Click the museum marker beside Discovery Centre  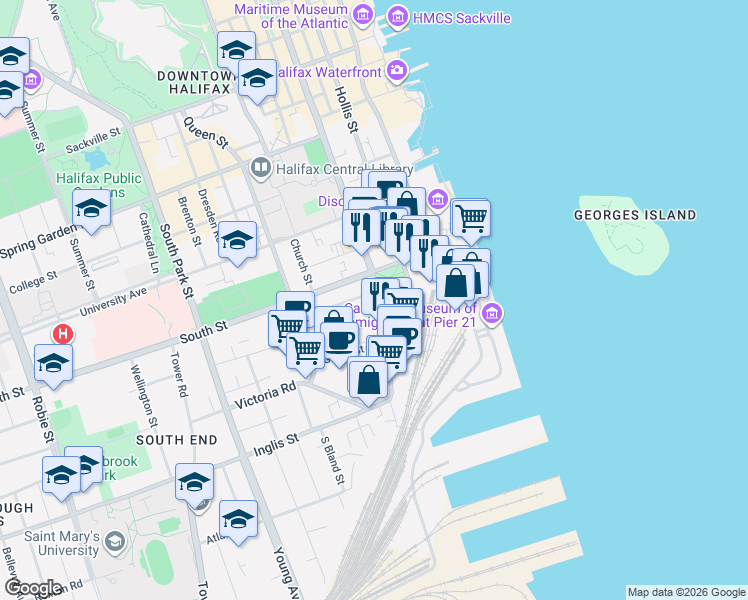coord(437,199)
